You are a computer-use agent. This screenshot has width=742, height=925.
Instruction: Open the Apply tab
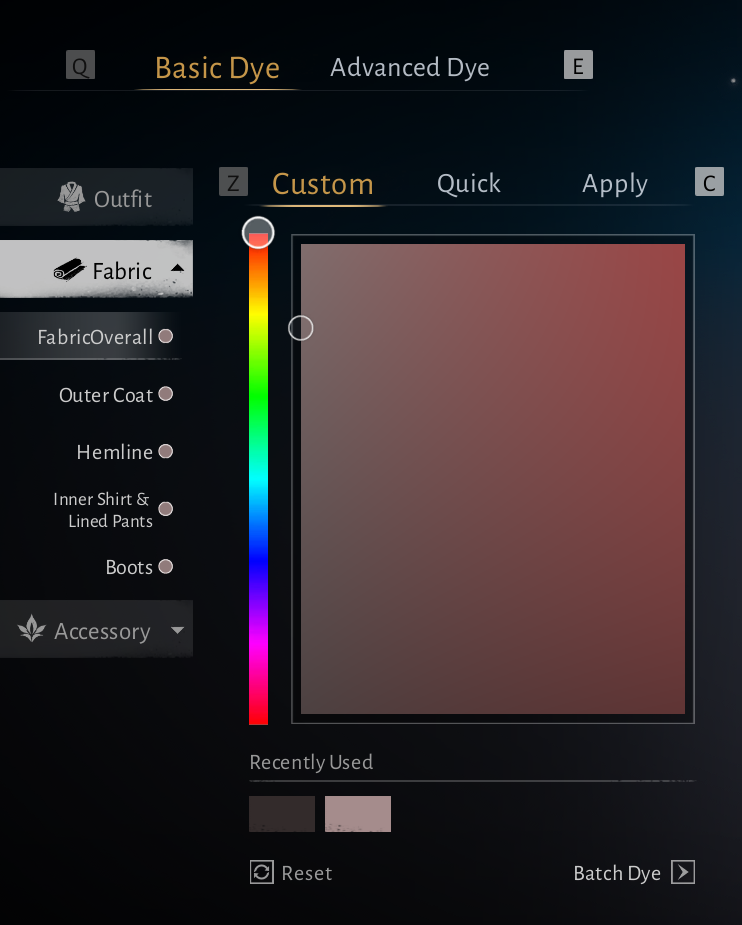615,184
